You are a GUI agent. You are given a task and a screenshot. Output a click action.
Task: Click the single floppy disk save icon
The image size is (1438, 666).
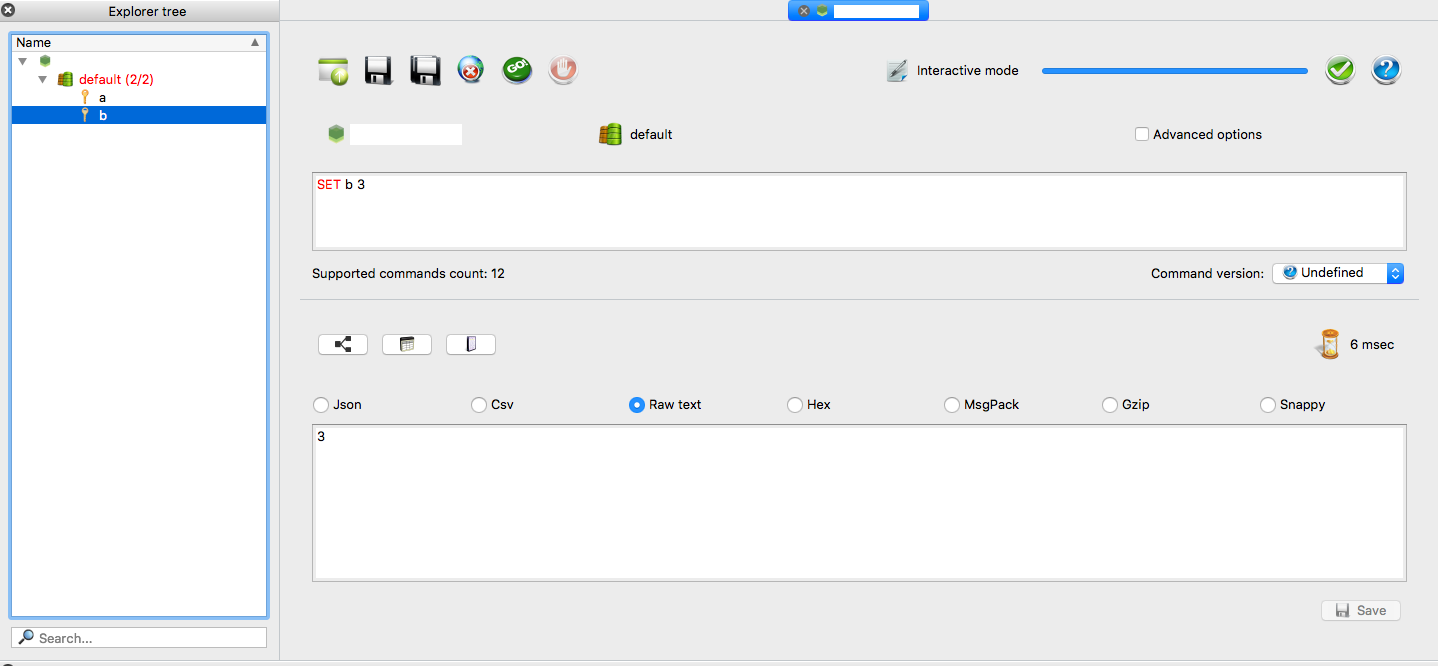coord(378,70)
